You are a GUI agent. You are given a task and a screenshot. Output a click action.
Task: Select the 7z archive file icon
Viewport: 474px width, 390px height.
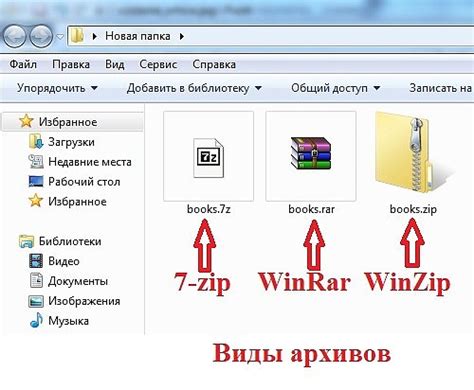coord(208,157)
